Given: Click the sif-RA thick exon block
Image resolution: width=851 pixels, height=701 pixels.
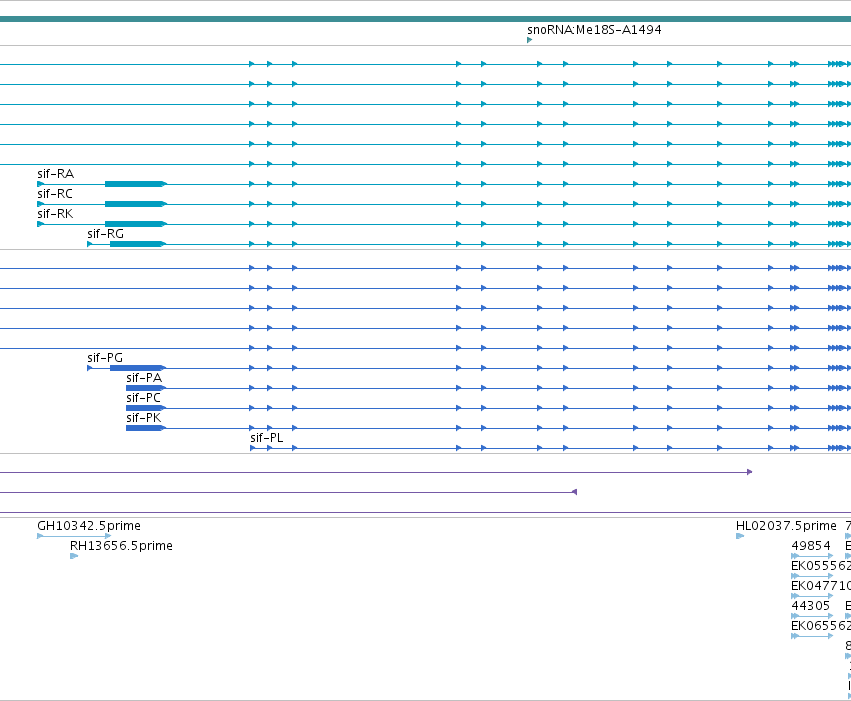Looking at the screenshot, I should coord(135,184).
